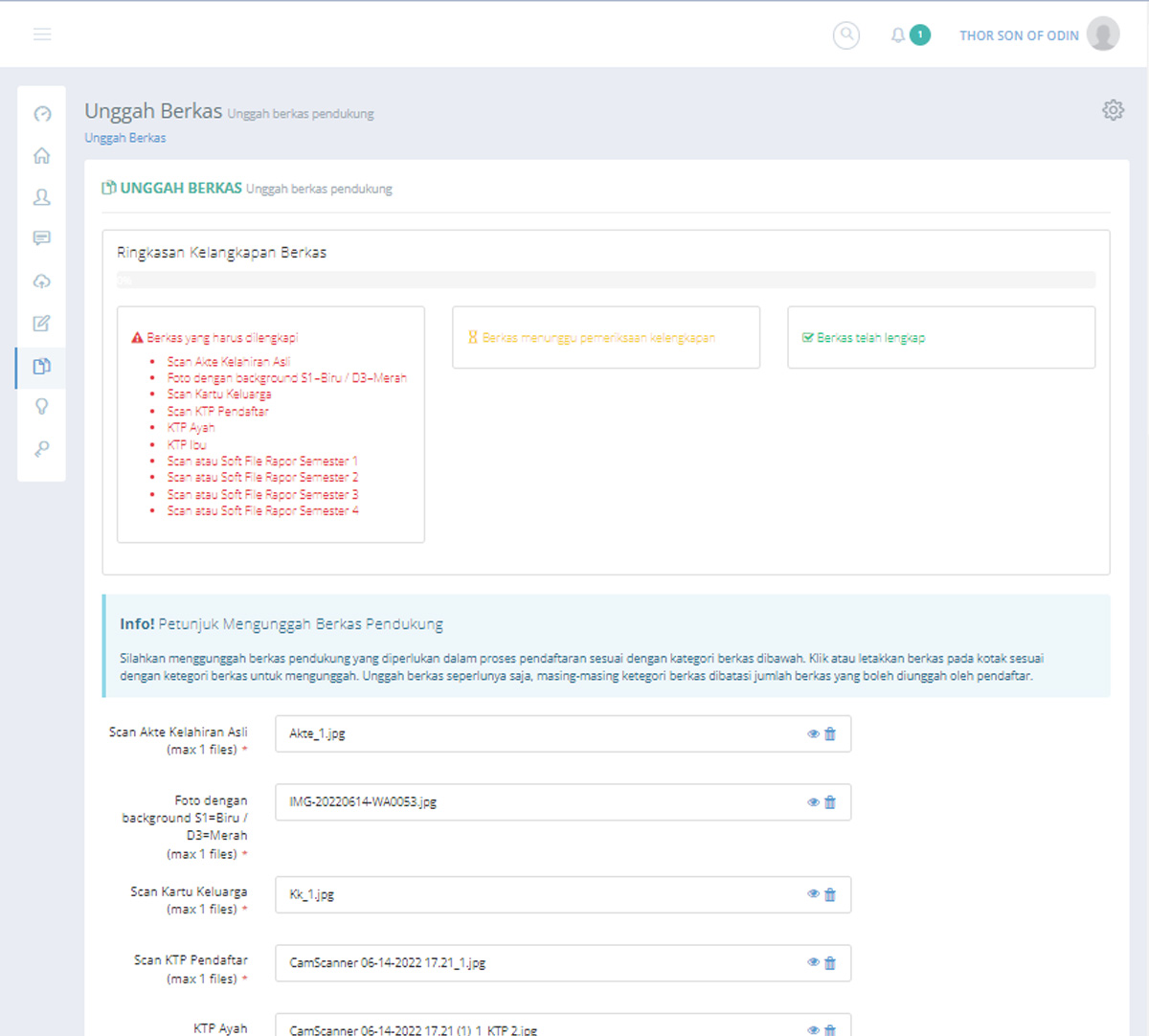Open the notifications bell
Screen dimensions: 1149x1036
897,35
